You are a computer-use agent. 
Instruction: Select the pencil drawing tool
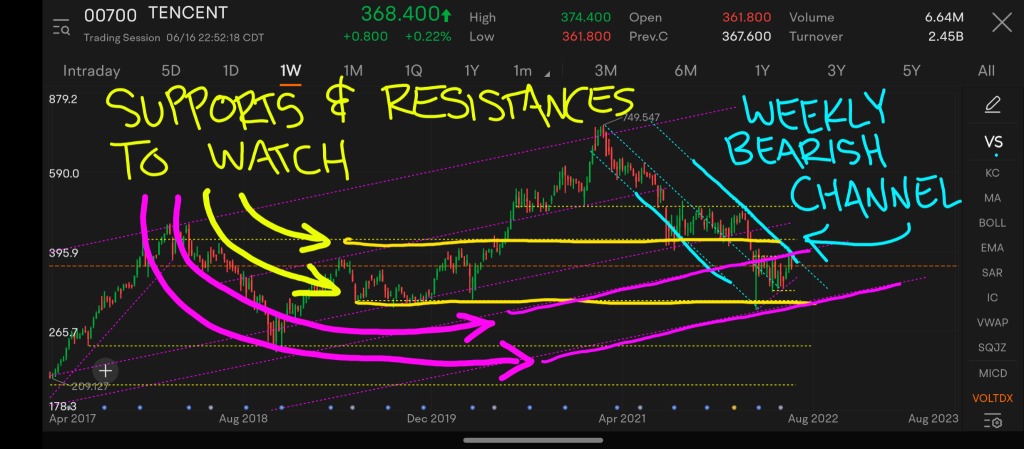point(993,104)
